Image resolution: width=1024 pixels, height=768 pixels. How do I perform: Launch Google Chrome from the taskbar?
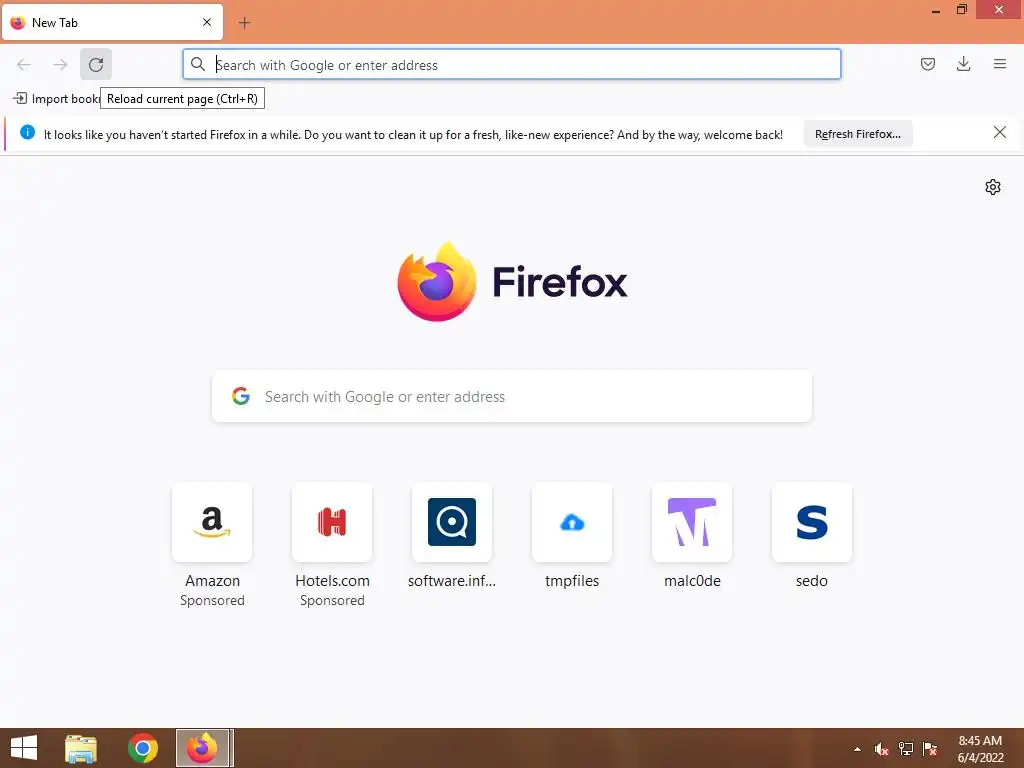click(x=142, y=748)
